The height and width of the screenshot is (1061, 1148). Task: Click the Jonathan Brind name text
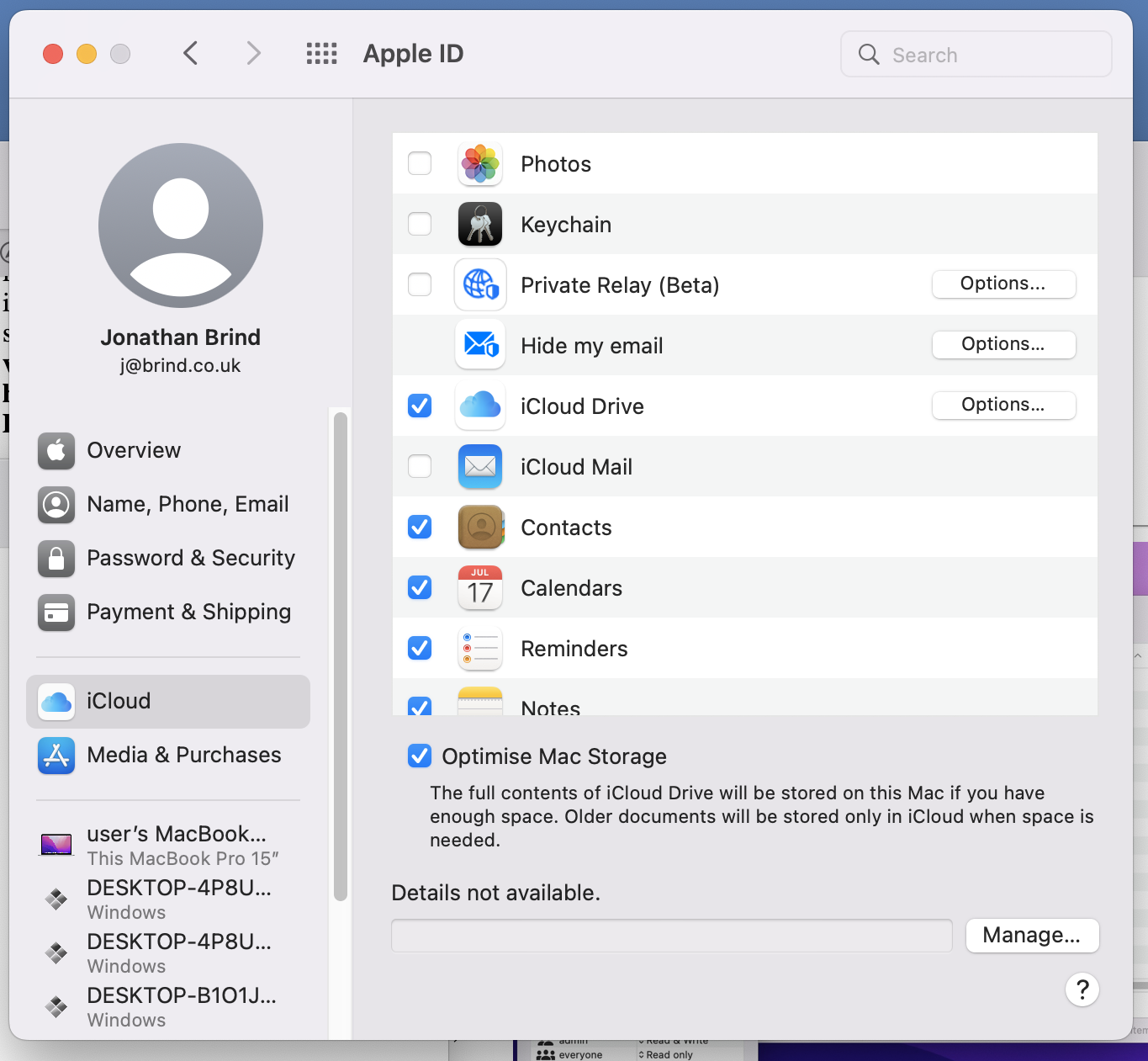pos(181,337)
